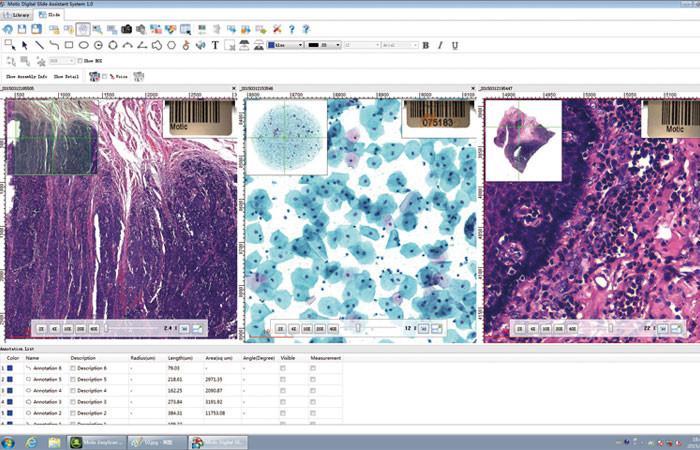Set left slide magnification to 40X
Viewport: 700px width, 450px height.
pos(93,327)
